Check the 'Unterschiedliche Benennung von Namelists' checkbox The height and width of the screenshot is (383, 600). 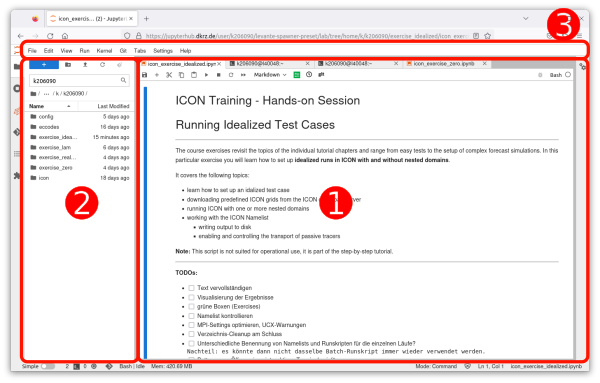[191, 344]
